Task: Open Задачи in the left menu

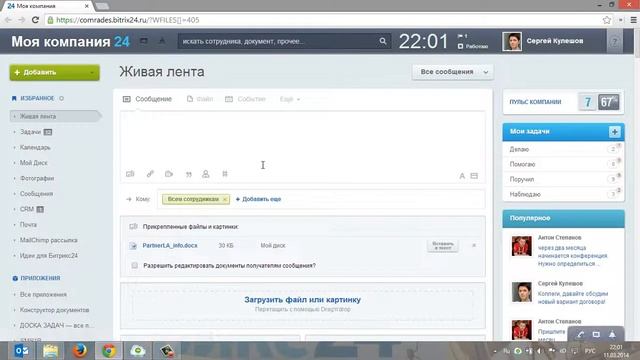Action: click(x=31, y=132)
